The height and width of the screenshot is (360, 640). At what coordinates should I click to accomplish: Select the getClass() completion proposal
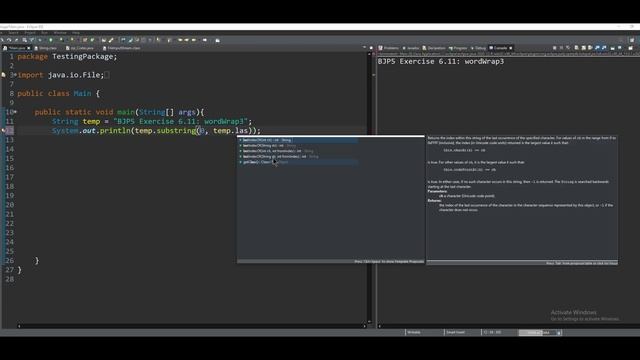click(x=298, y=162)
